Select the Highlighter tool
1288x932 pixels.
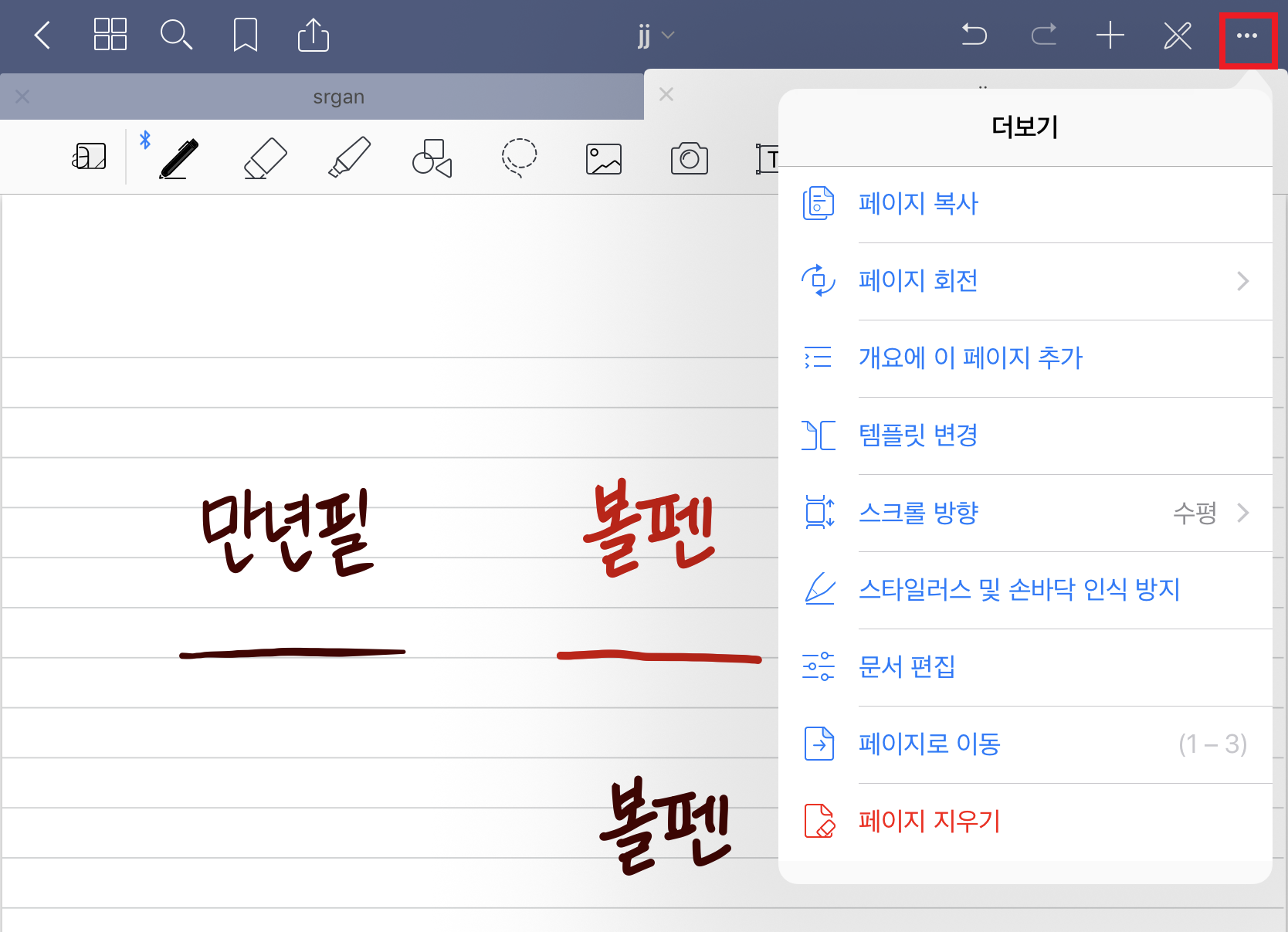(x=349, y=158)
